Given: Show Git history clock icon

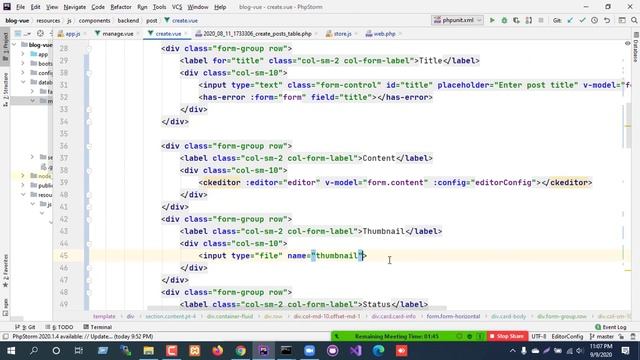Looking at the screenshot, I should (595, 20).
